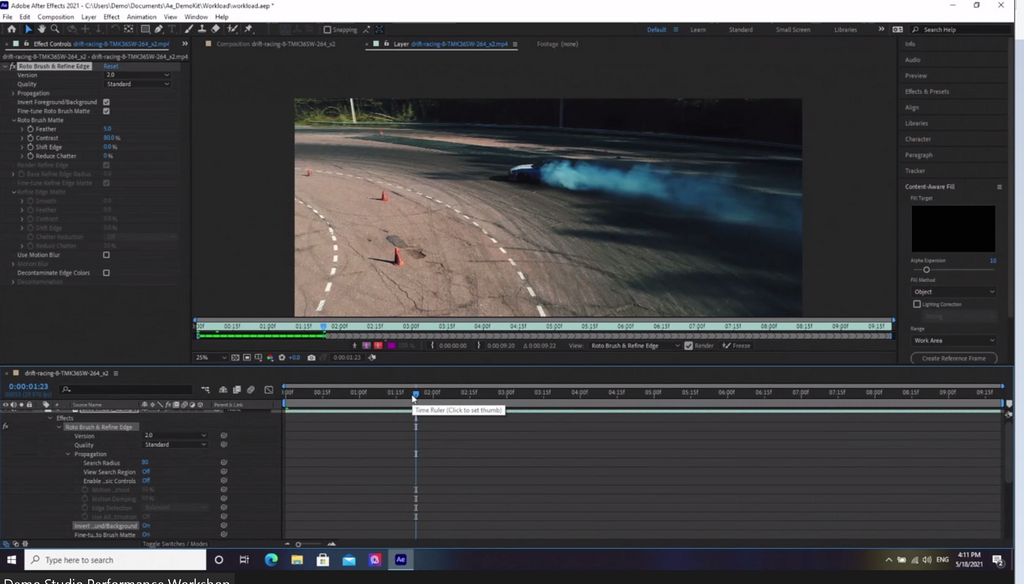The height and width of the screenshot is (584, 1024).
Task: Click the timeline zoom slider
Action: tap(298, 544)
